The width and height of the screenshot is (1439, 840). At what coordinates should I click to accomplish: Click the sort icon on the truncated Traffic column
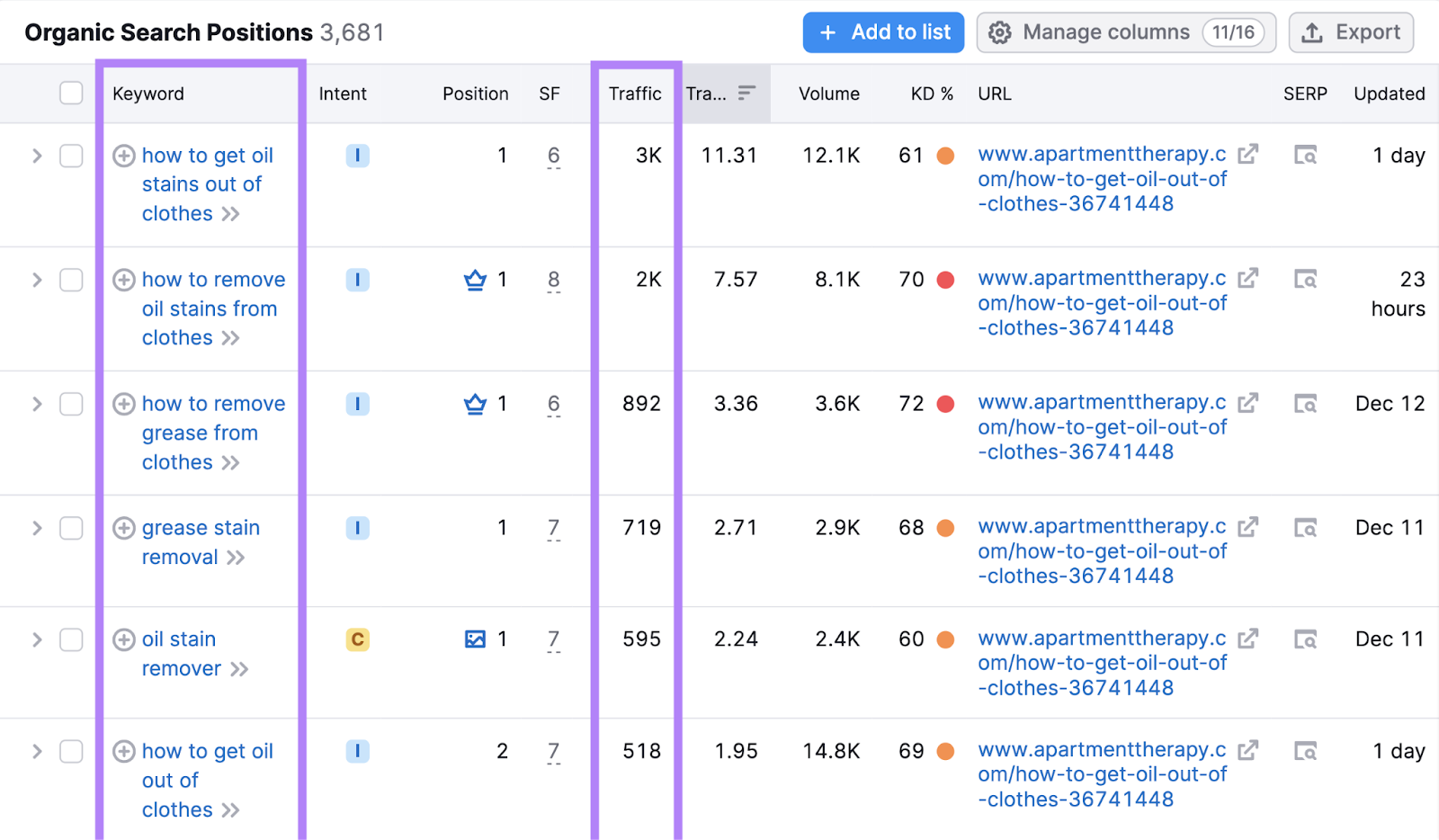coord(746,92)
